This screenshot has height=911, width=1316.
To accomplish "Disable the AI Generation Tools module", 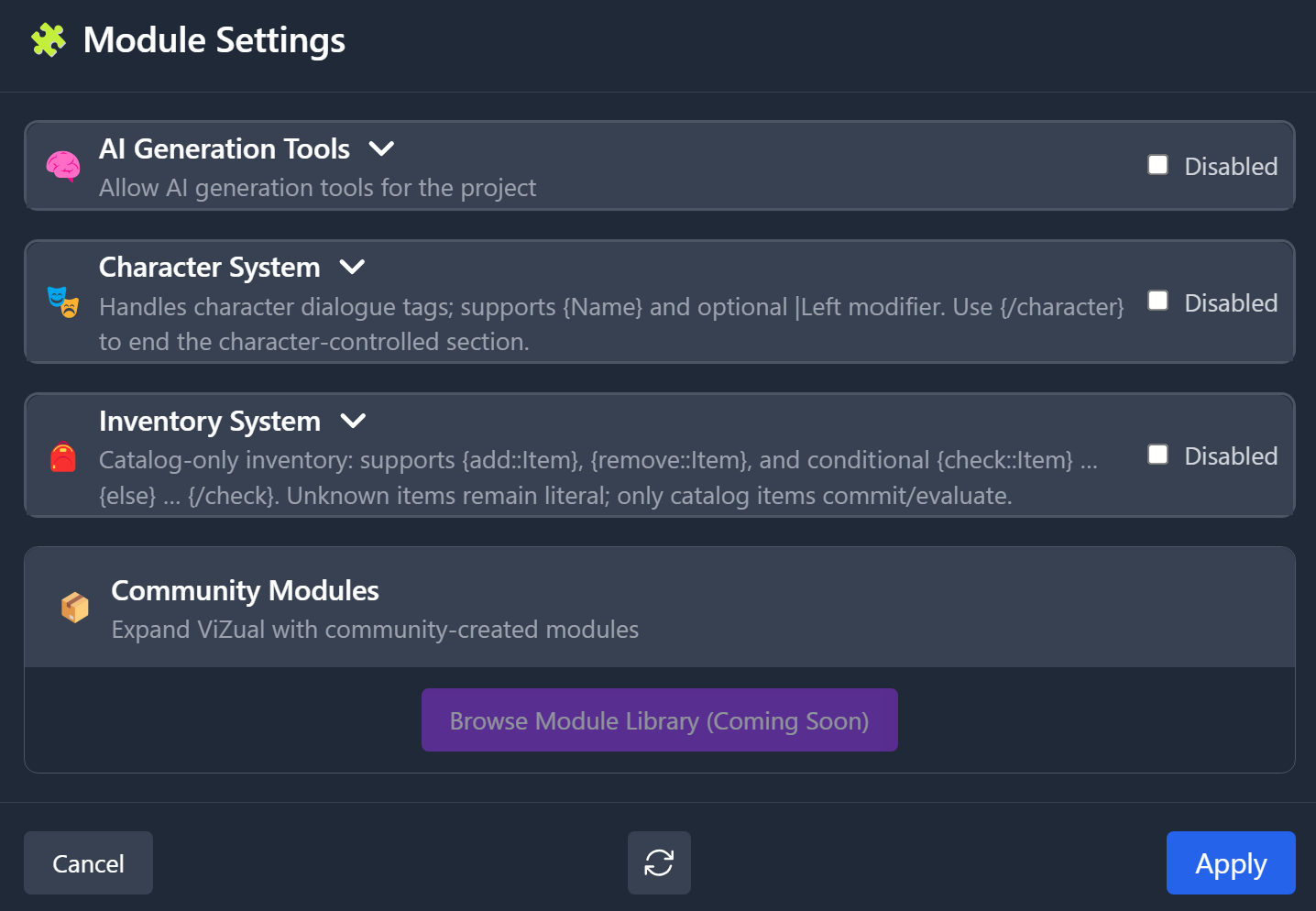I will [1157, 164].
